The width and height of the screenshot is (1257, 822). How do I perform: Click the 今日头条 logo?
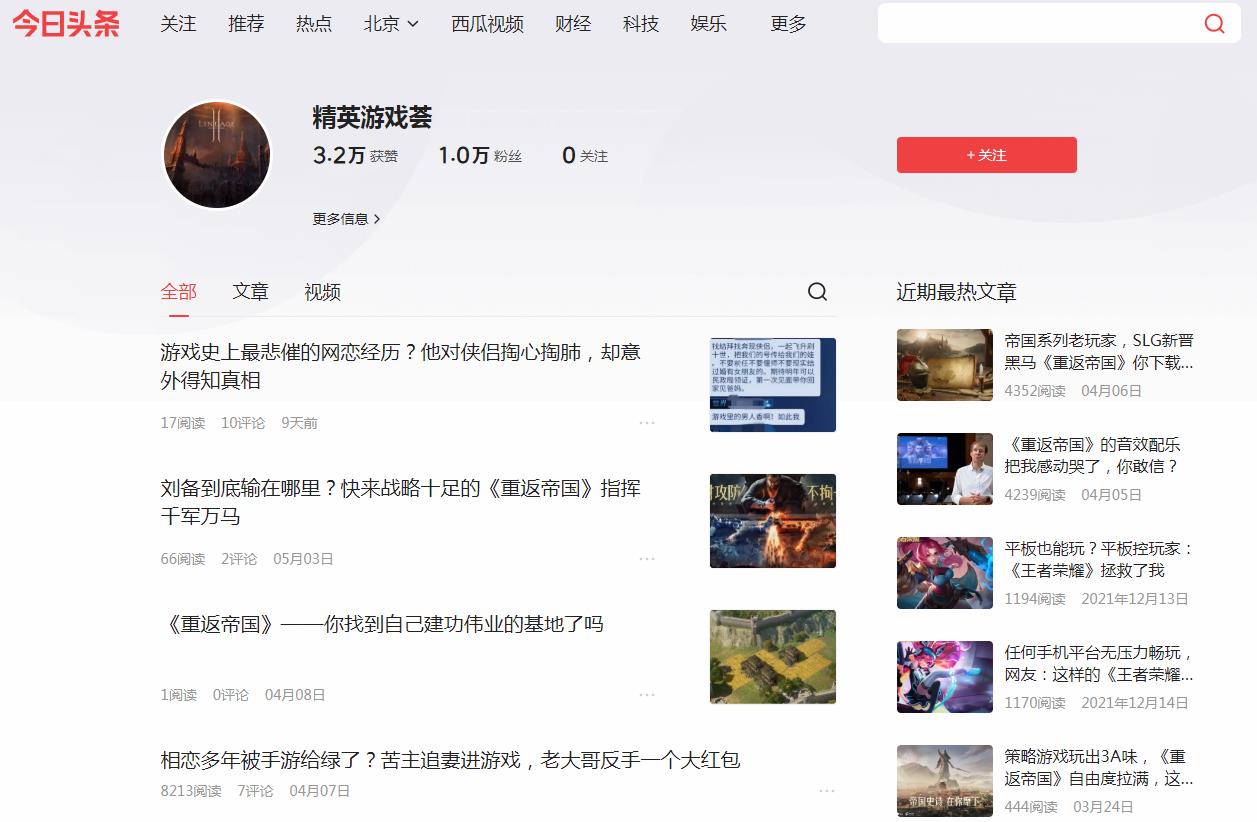click(x=66, y=24)
